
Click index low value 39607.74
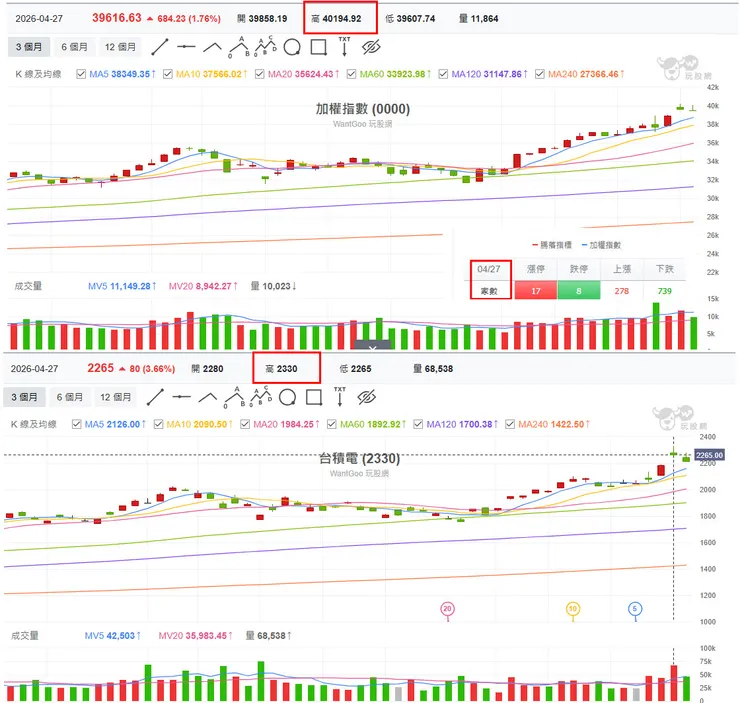tap(416, 19)
